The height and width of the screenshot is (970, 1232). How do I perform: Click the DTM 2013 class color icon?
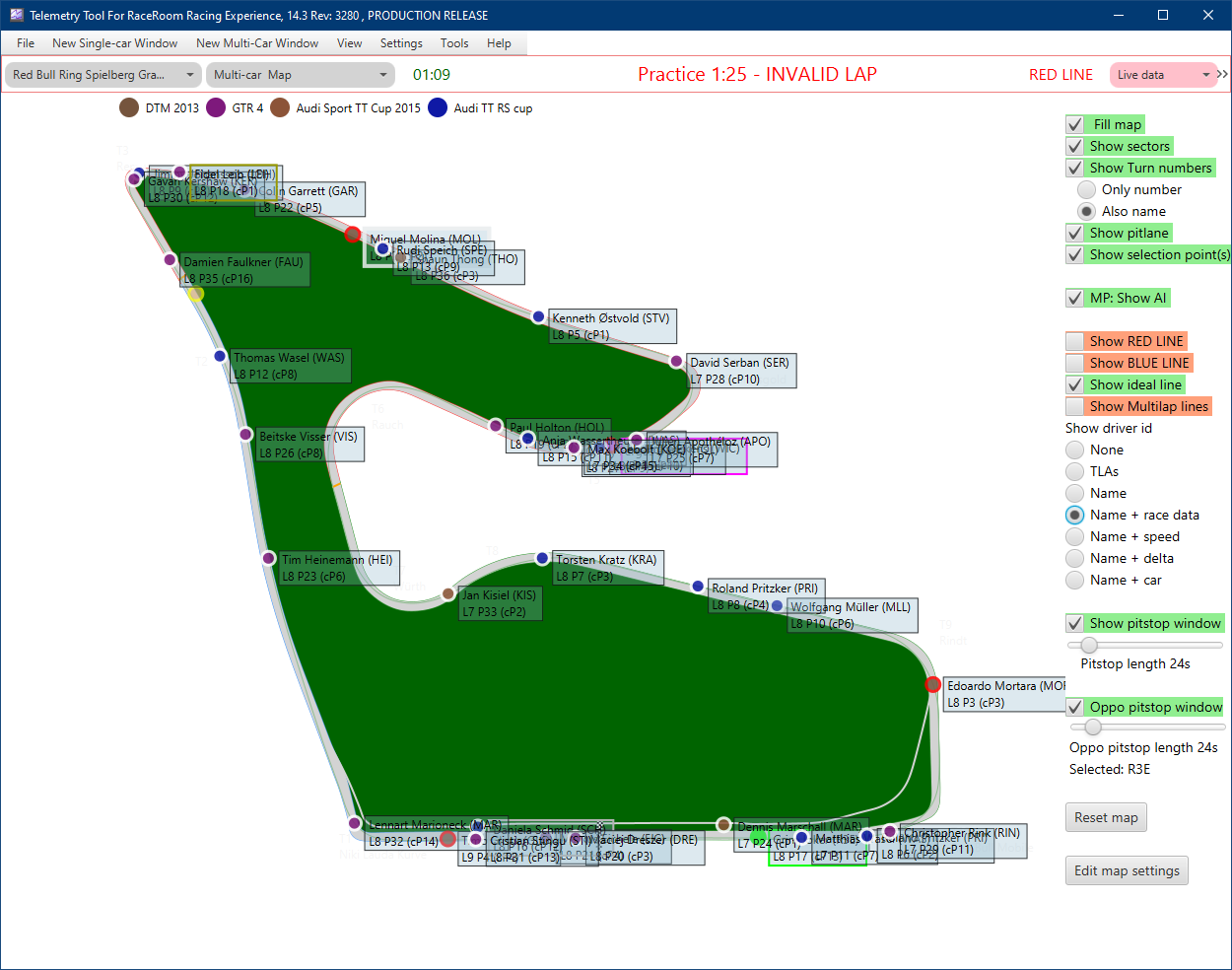pyautogui.click(x=128, y=108)
